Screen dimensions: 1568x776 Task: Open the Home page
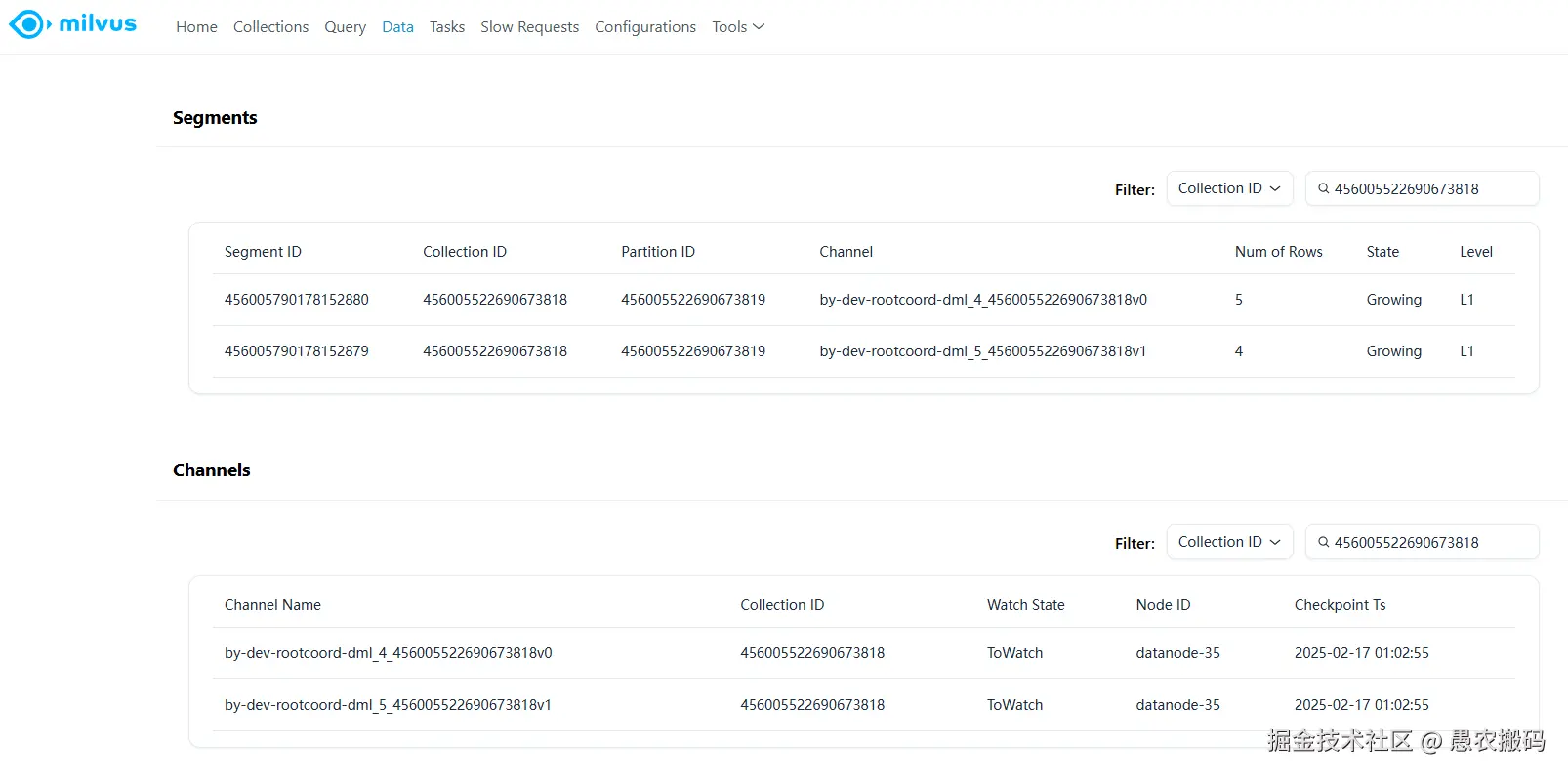tap(196, 27)
